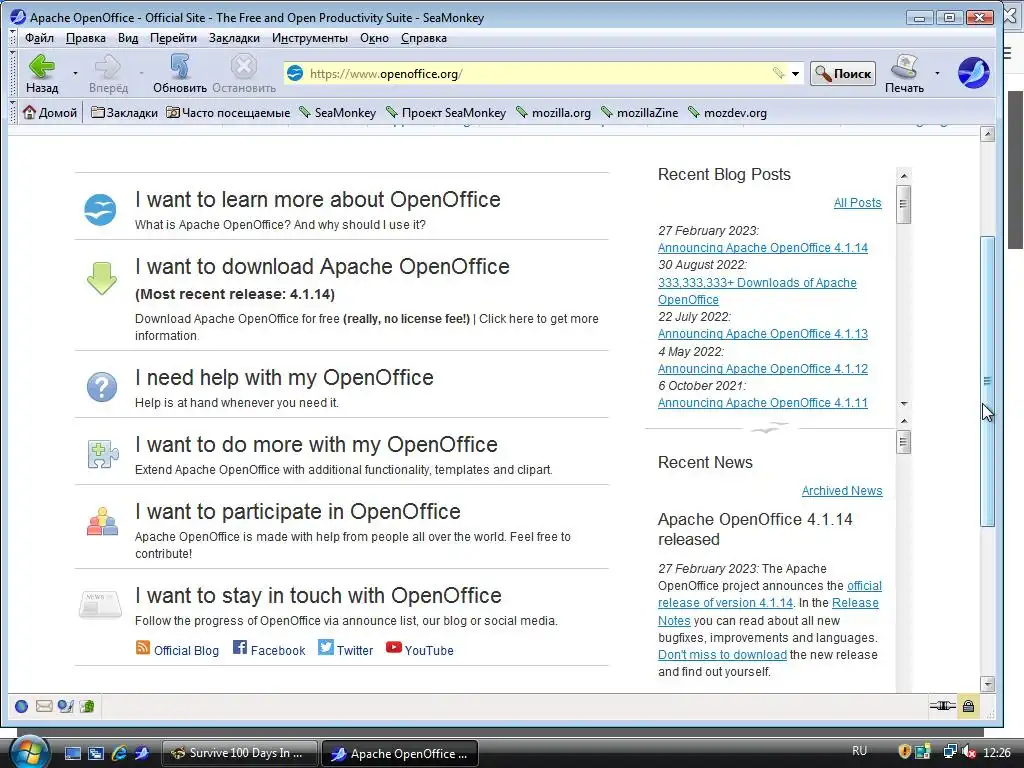Viewport: 1024px width, 768px height.
Task: Open the Справка menu
Action: [424, 38]
